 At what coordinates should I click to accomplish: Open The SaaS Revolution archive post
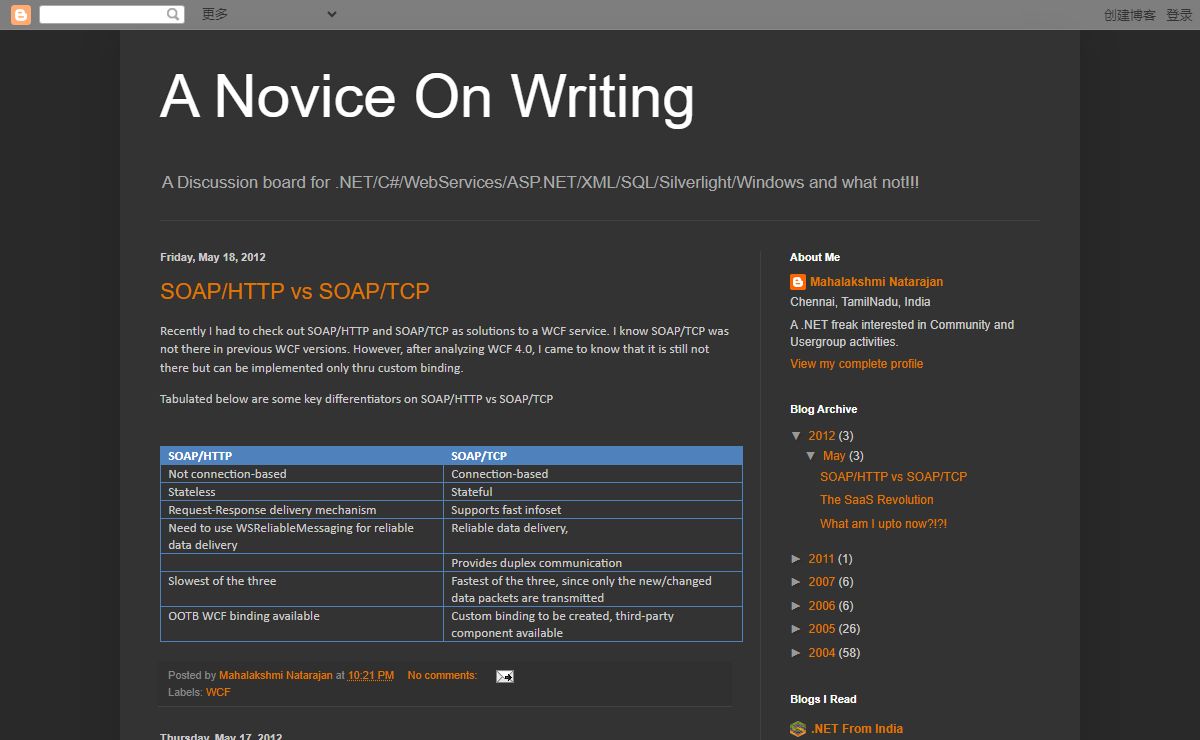tap(876, 500)
